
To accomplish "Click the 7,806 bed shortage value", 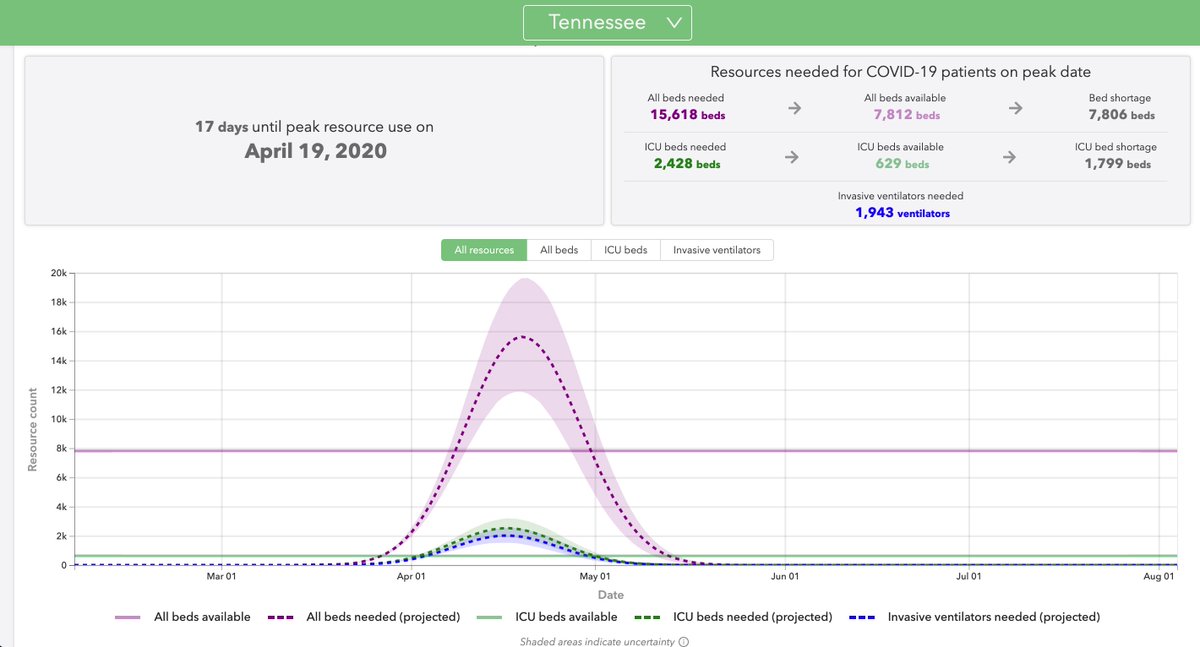I will [x=1120, y=115].
